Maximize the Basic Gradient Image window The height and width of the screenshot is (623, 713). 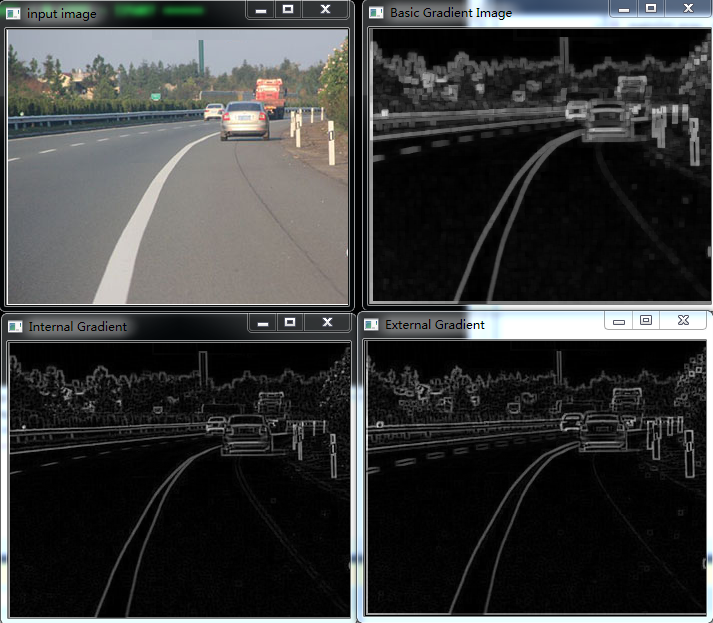coord(651,9)
